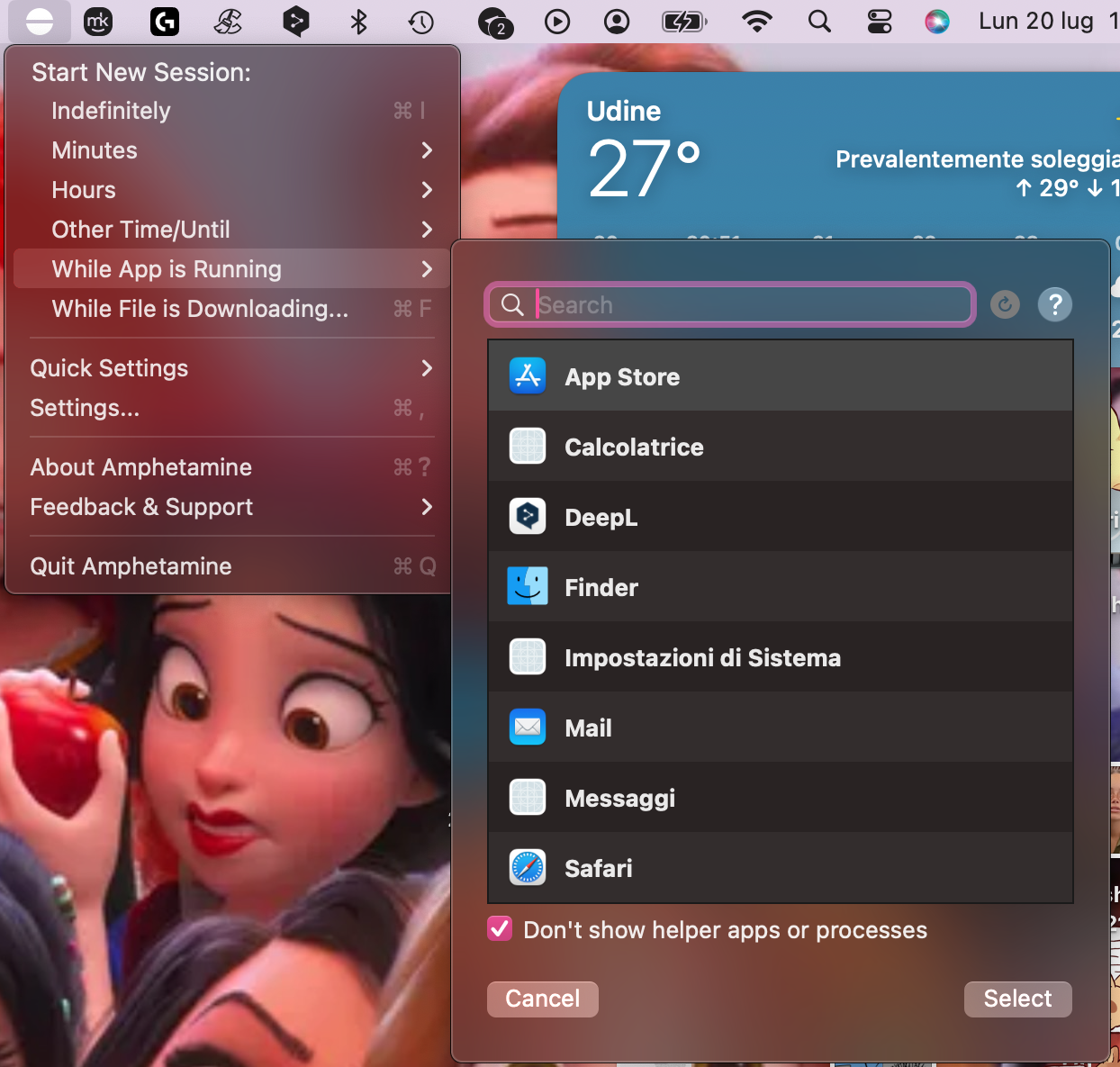Click the magnifier icon in search field
Screen dimensions: 1120x1067
pos(512,304)
